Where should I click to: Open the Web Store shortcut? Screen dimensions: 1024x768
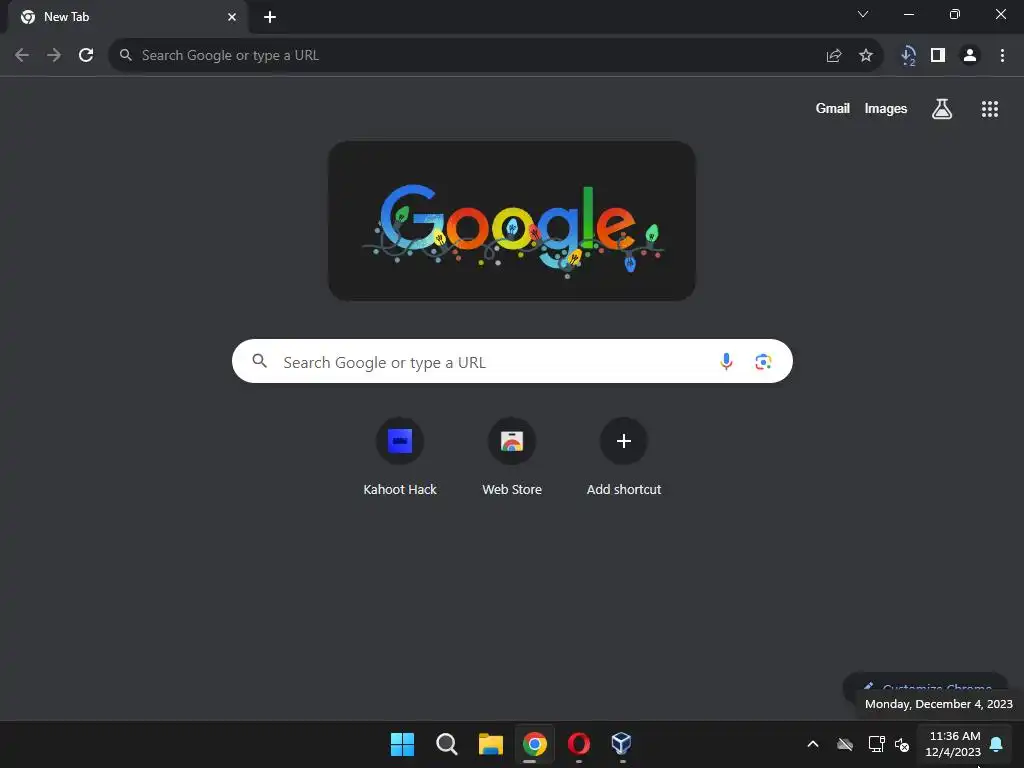tap(512, 457)
